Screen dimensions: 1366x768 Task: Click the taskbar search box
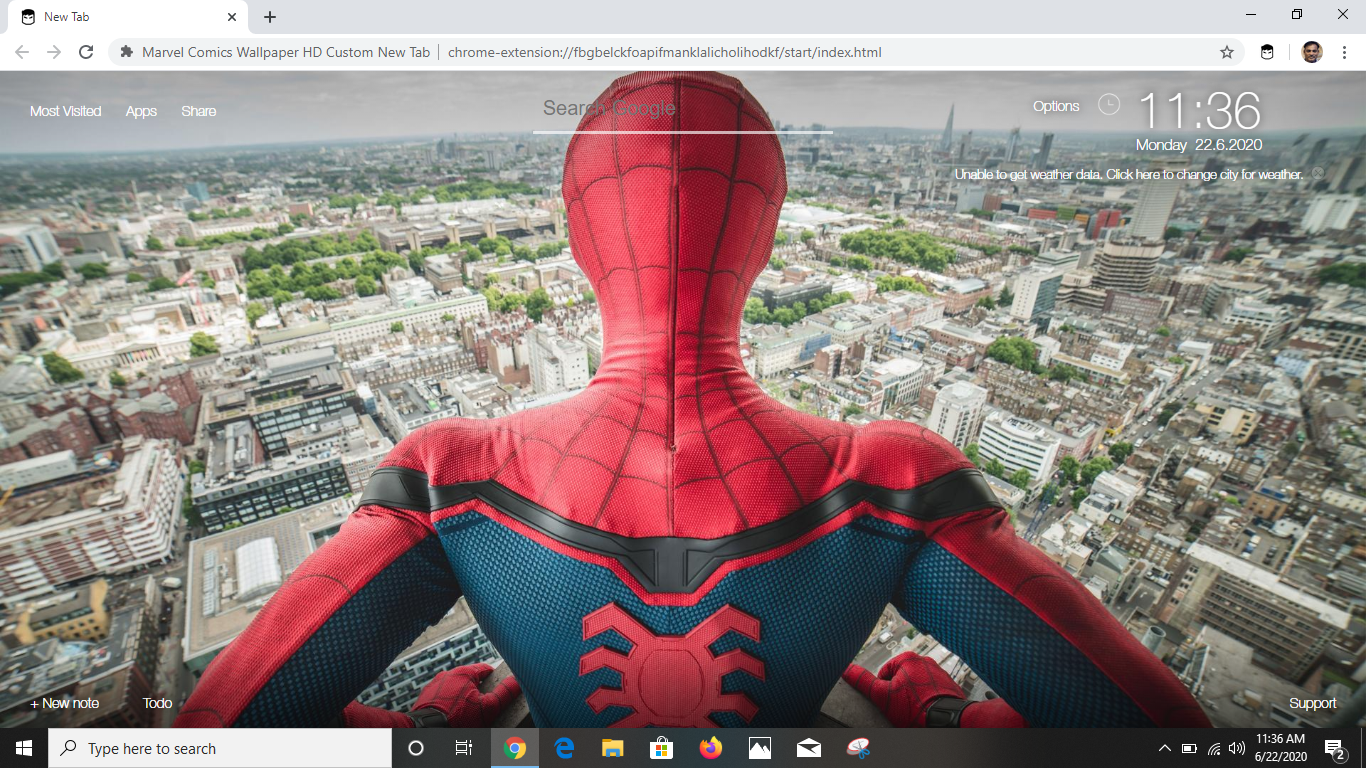(220, 748)
